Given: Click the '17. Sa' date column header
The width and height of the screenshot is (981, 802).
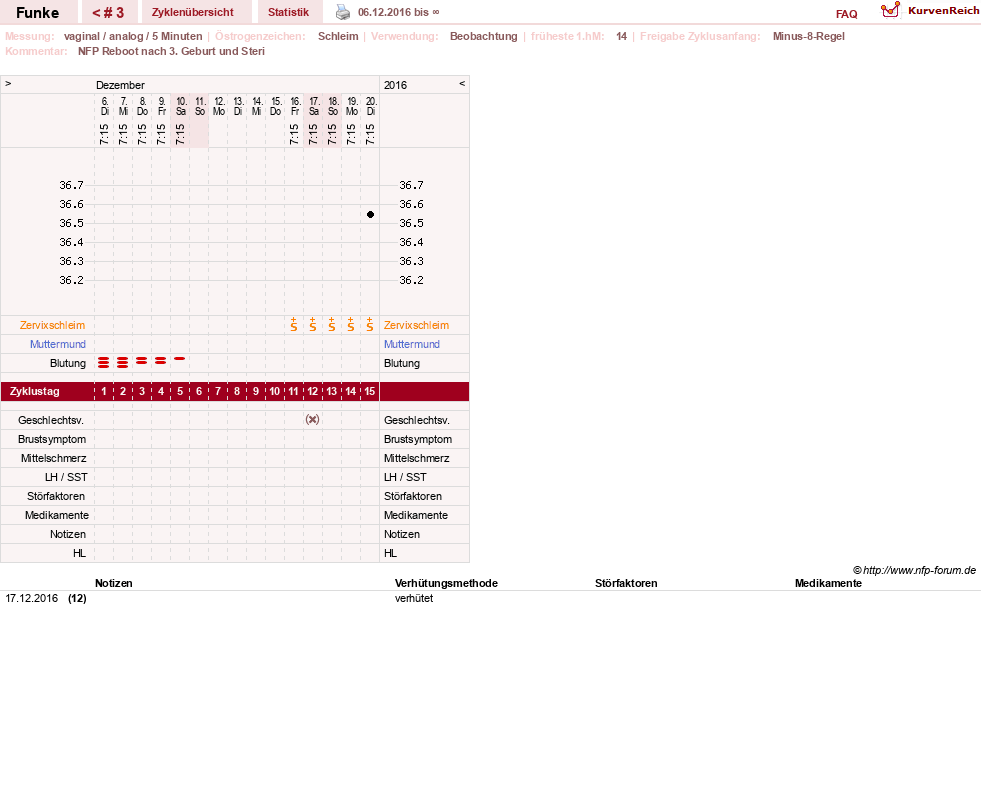Looking at the screenshot, I should pyautogui.click(x=314, y=106).
